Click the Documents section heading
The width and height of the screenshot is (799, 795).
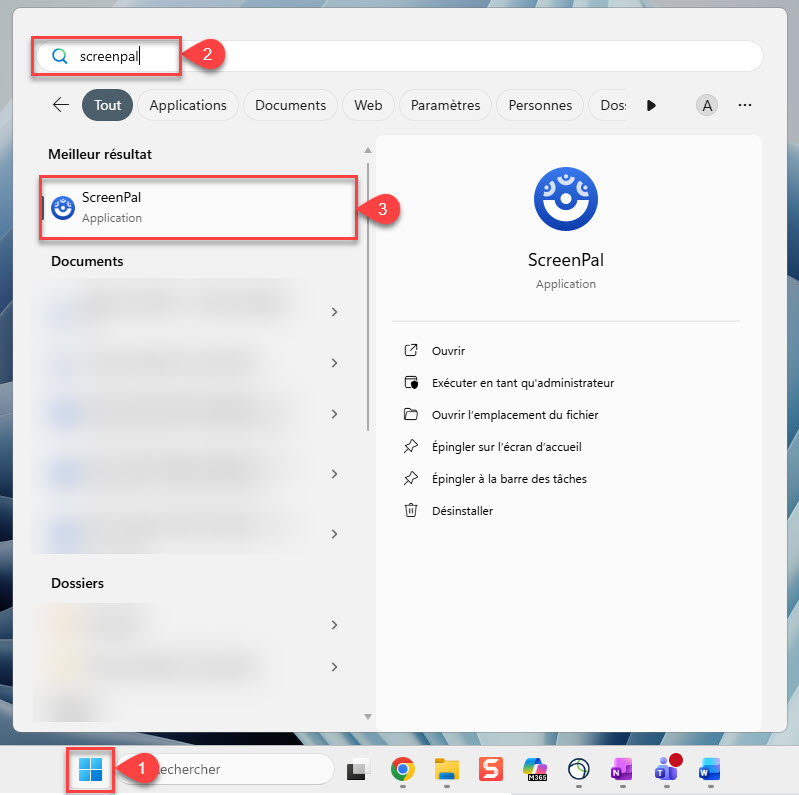[87, 261]
